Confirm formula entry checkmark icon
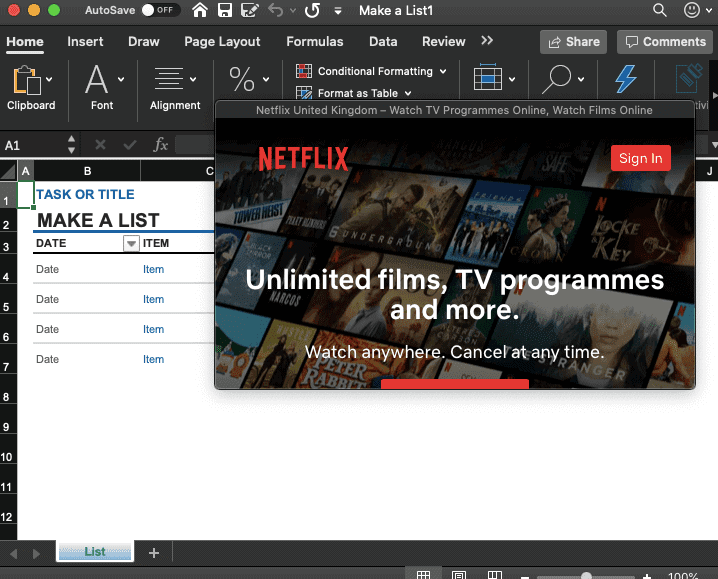Screen dimensions: 718x579 (130, 145)
